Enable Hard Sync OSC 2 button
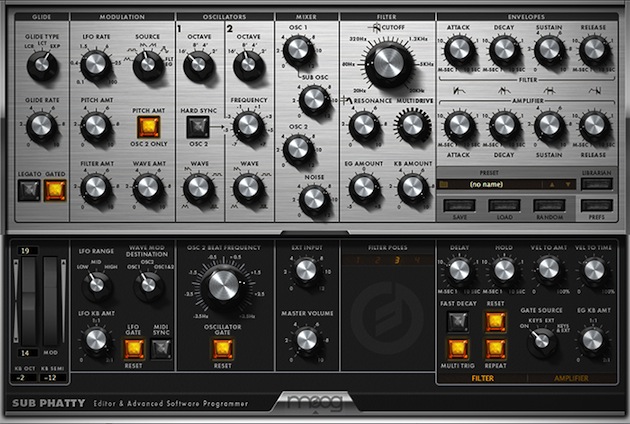 pyautogui.click(x=198, y=127)
